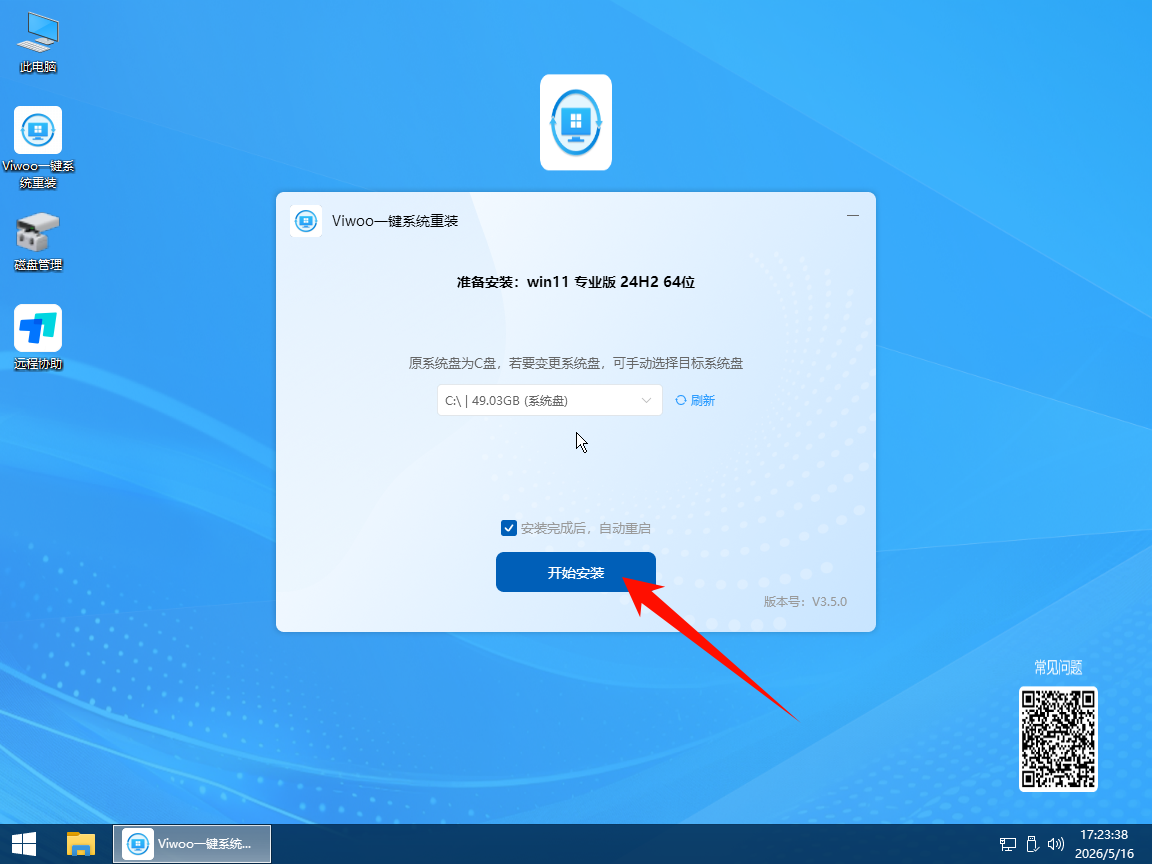Viewport: 1152px width, 864px height.
Task: Open the 此电脑 desktop icon
Action: [x=38, y=43]
